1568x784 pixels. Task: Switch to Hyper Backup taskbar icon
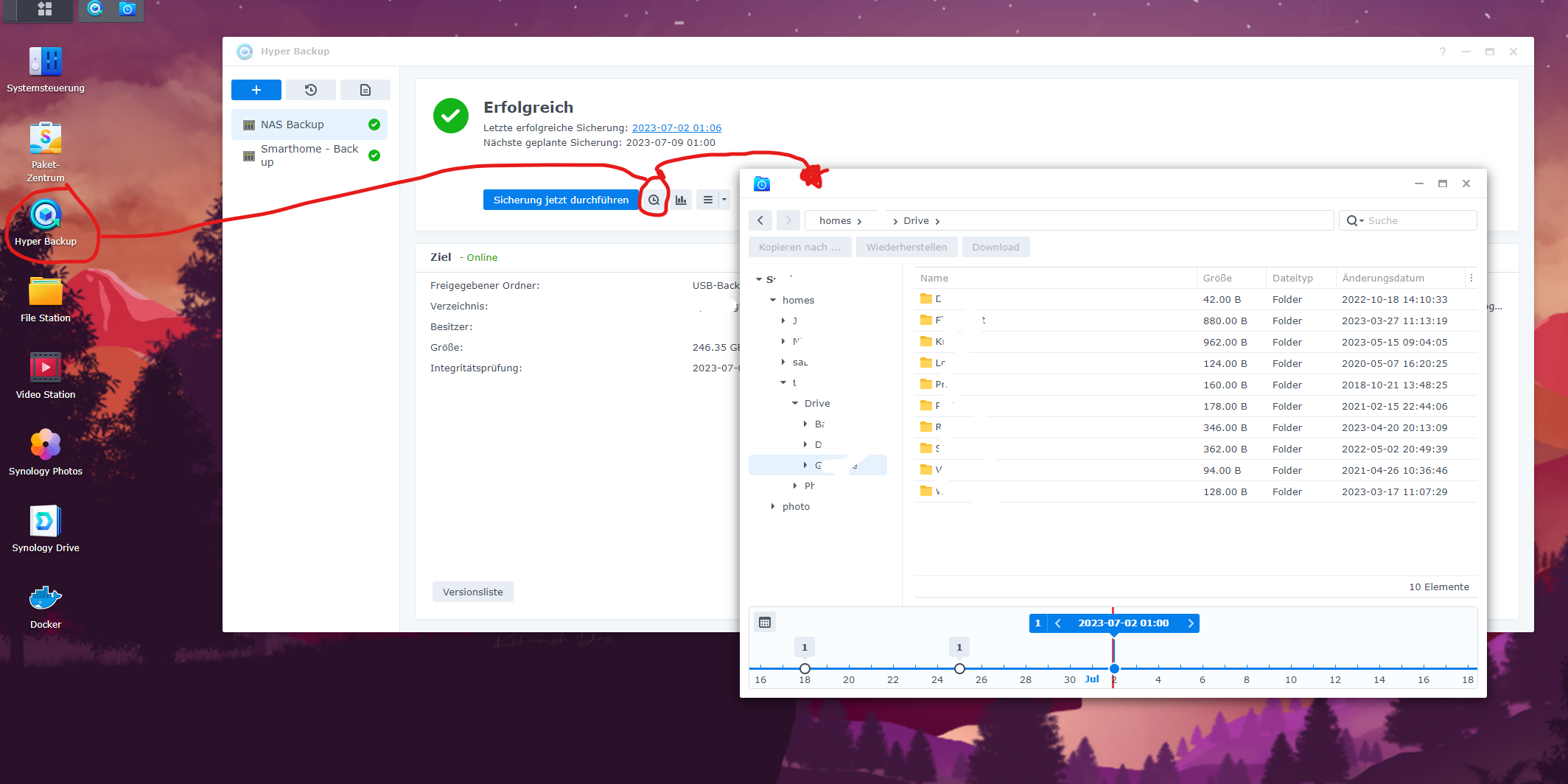tap(95, 9)
